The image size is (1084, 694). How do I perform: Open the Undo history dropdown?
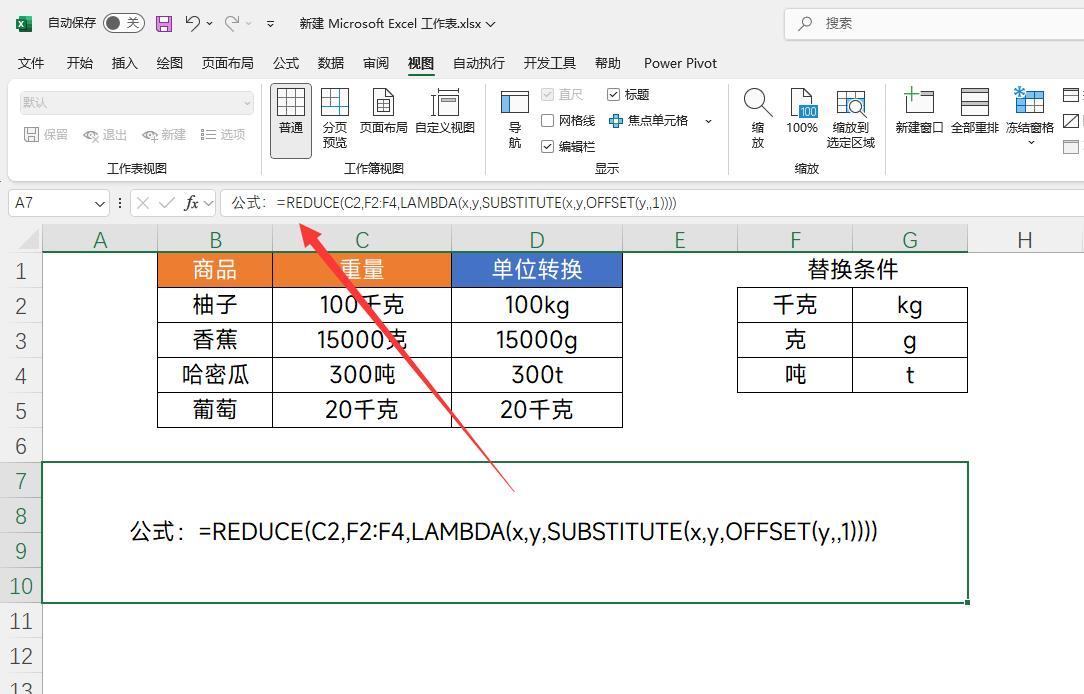(209, 24)
